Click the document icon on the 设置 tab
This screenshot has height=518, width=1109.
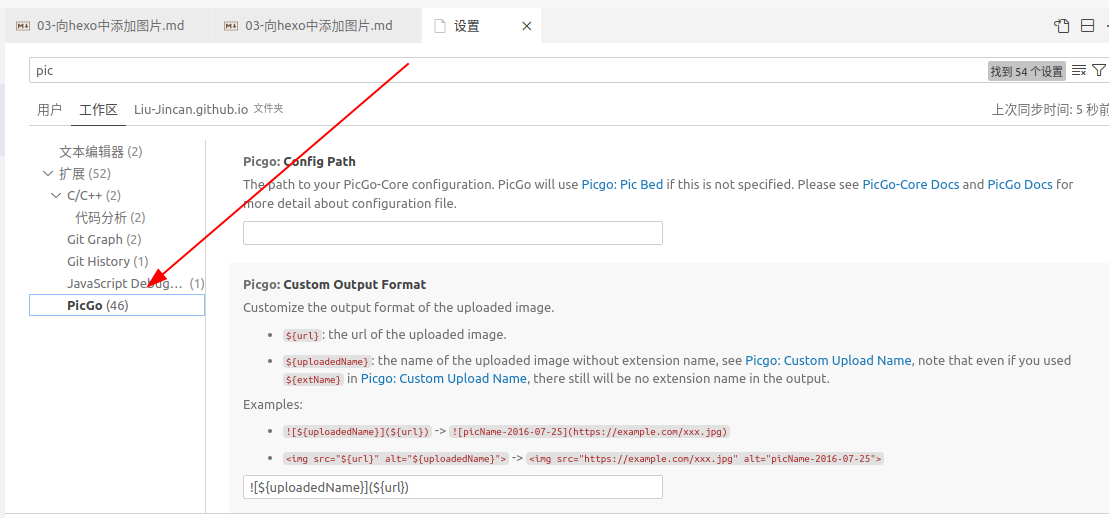pyautogui.click(x=440, y=26)
